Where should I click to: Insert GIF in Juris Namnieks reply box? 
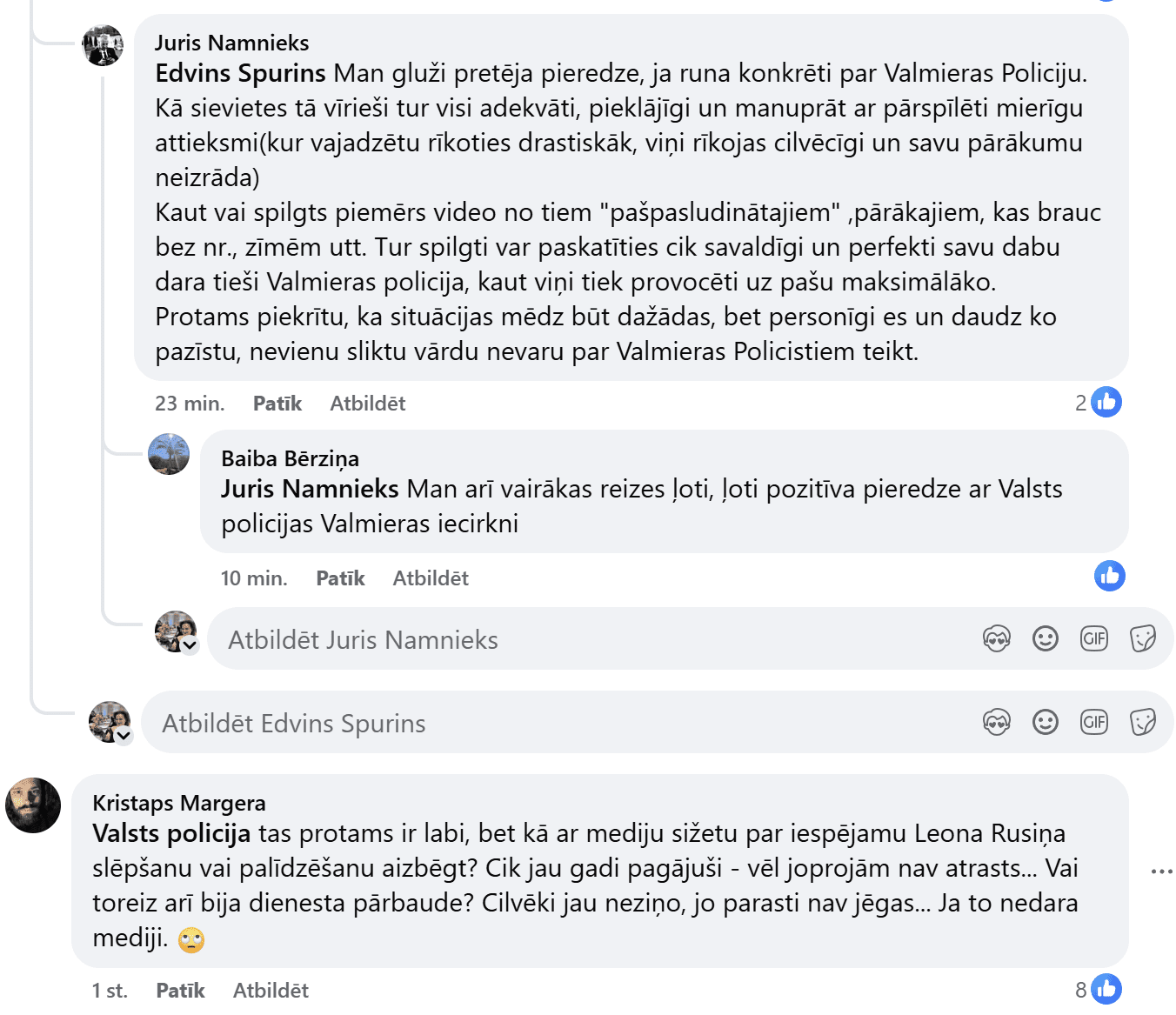pyautogui.click(x=1094, y=639)
